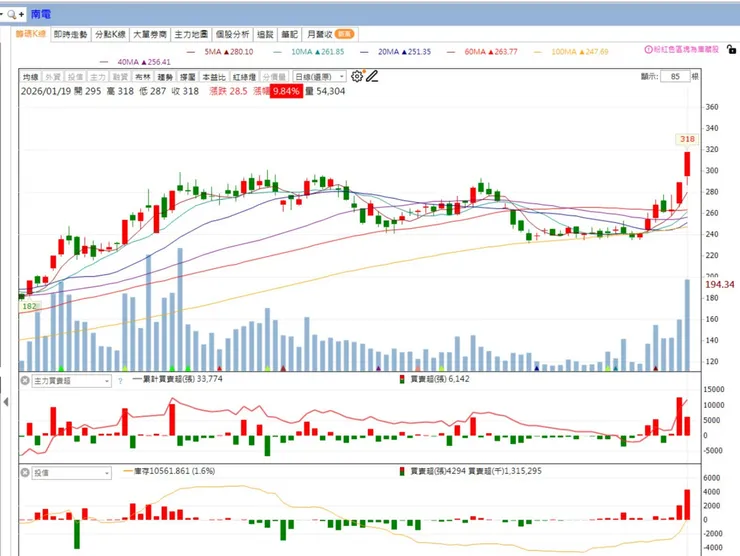740x556 pixels.
Task: Toggle the 融資 overlay button
Action: pyautogui.click(x=120, y=76)
